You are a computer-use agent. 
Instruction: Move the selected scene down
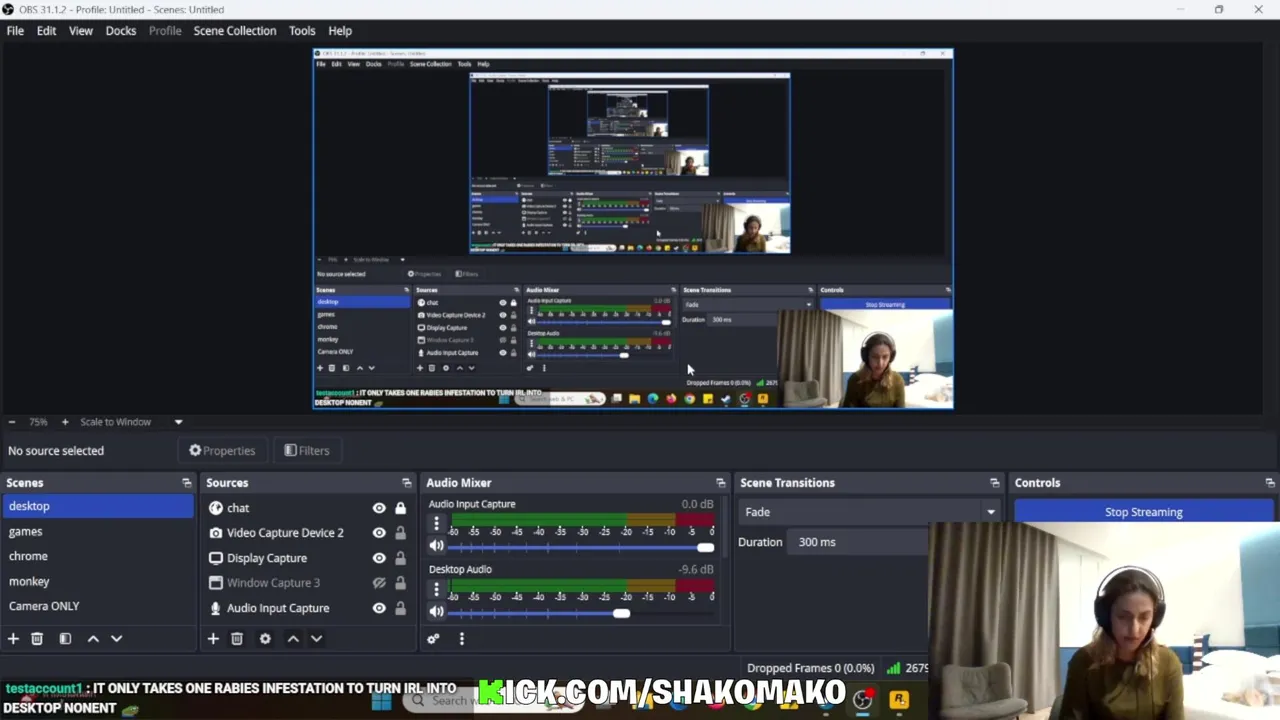pos(116,638)
